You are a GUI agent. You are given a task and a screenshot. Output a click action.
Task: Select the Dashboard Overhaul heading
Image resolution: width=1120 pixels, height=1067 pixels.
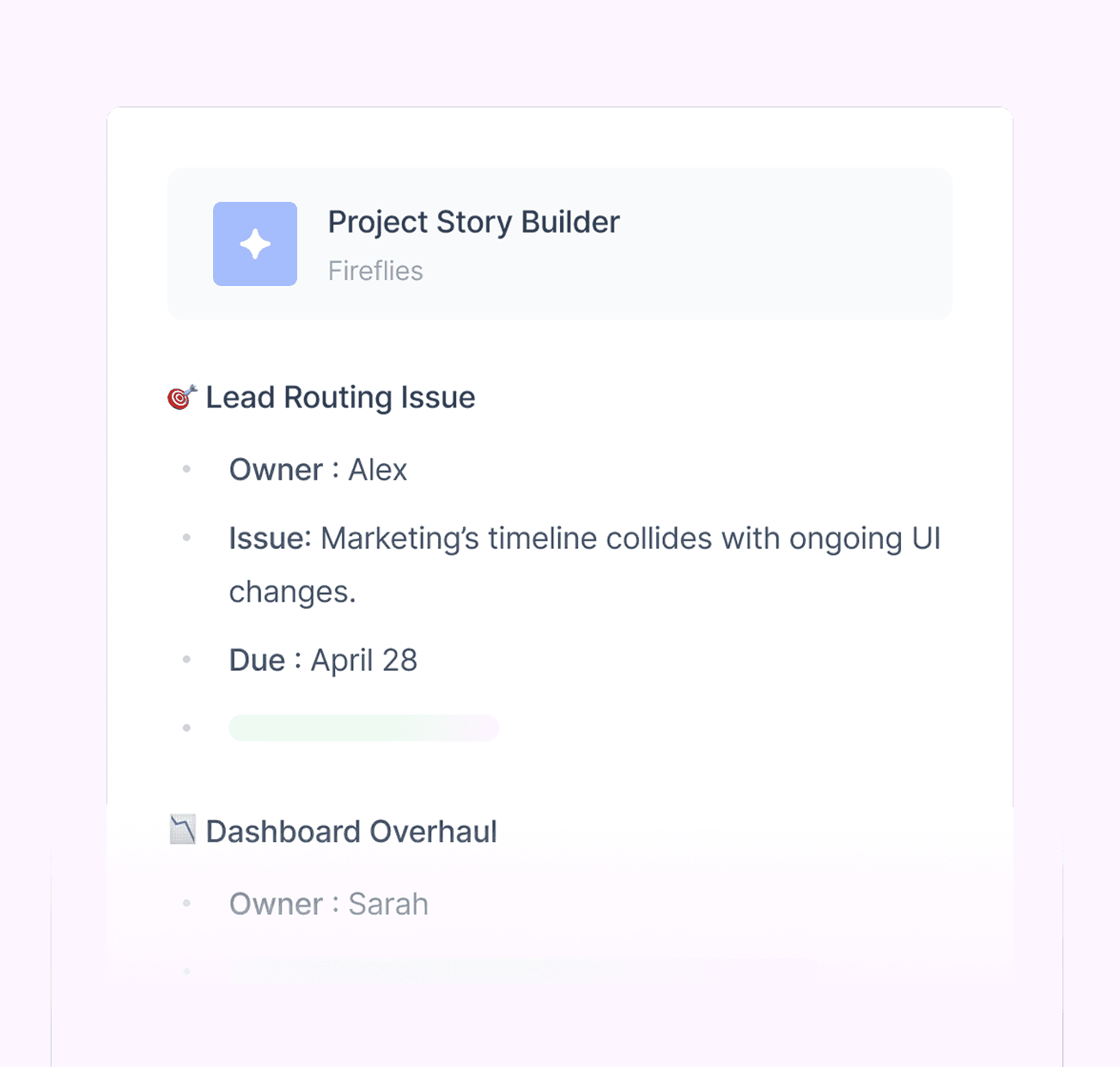351,832
